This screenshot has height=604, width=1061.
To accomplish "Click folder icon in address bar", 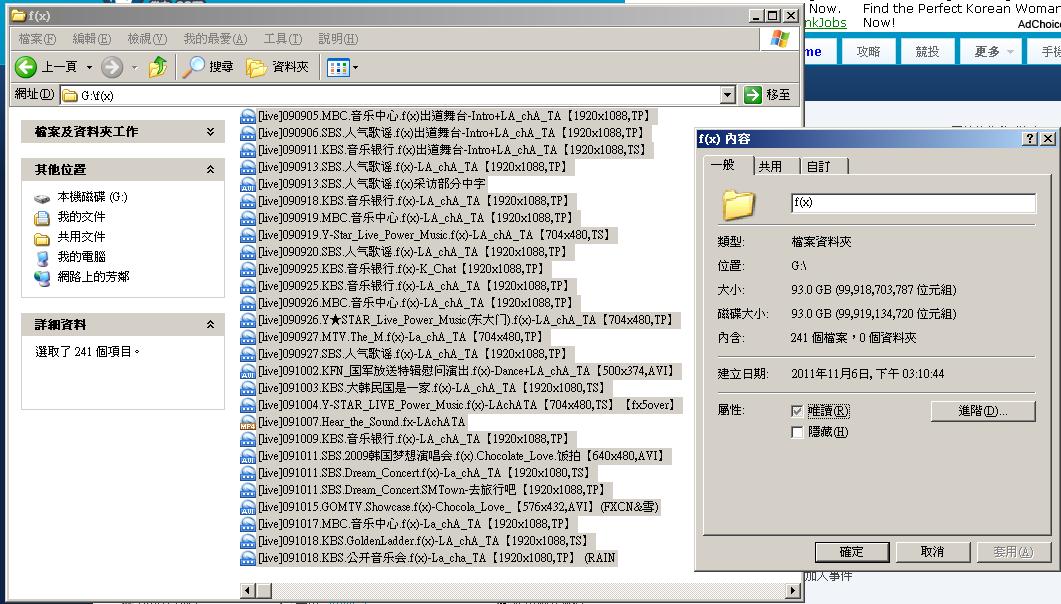I will [70, 95].
